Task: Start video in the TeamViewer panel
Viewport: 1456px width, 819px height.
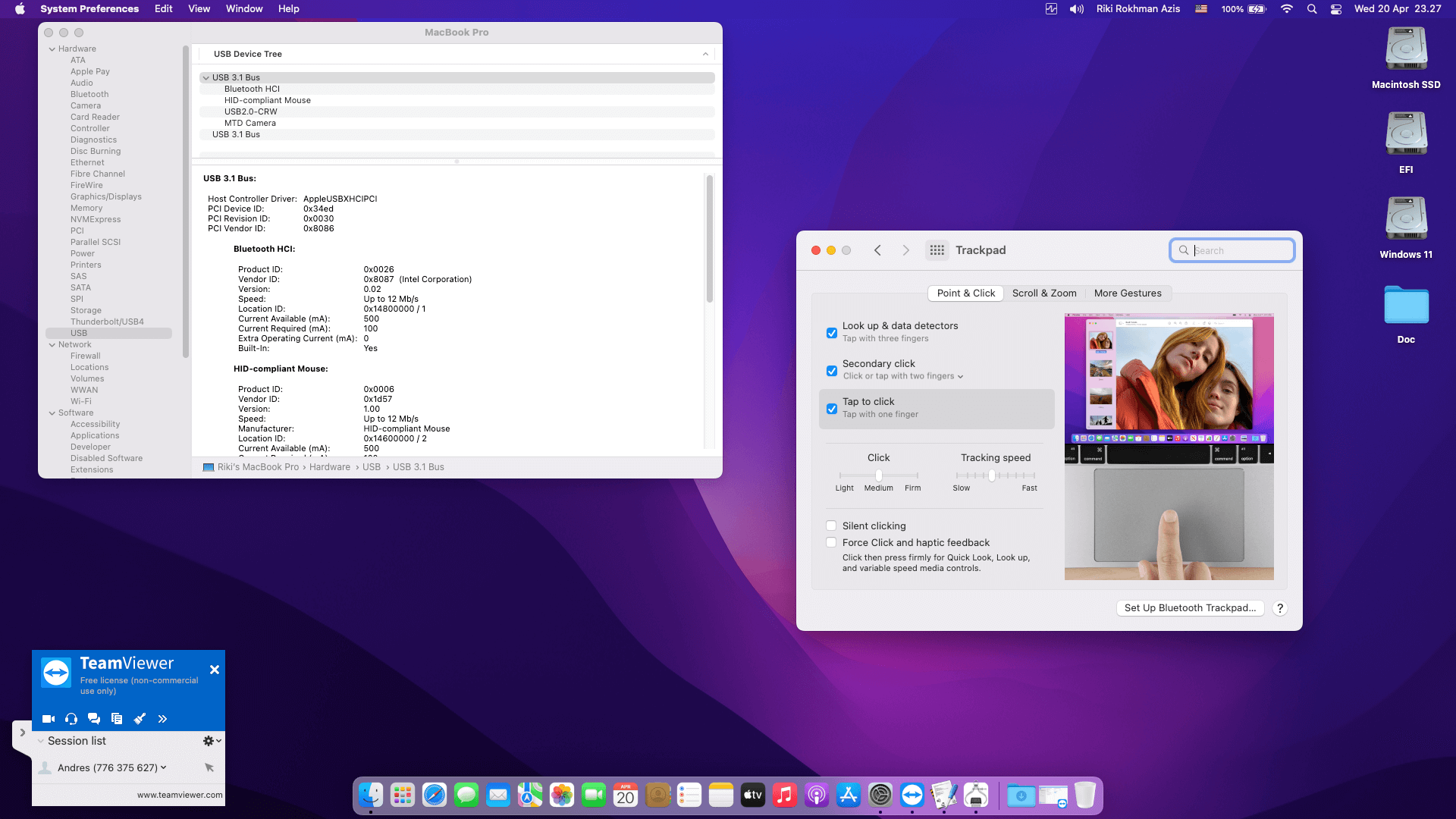Action: pos(49,719)
